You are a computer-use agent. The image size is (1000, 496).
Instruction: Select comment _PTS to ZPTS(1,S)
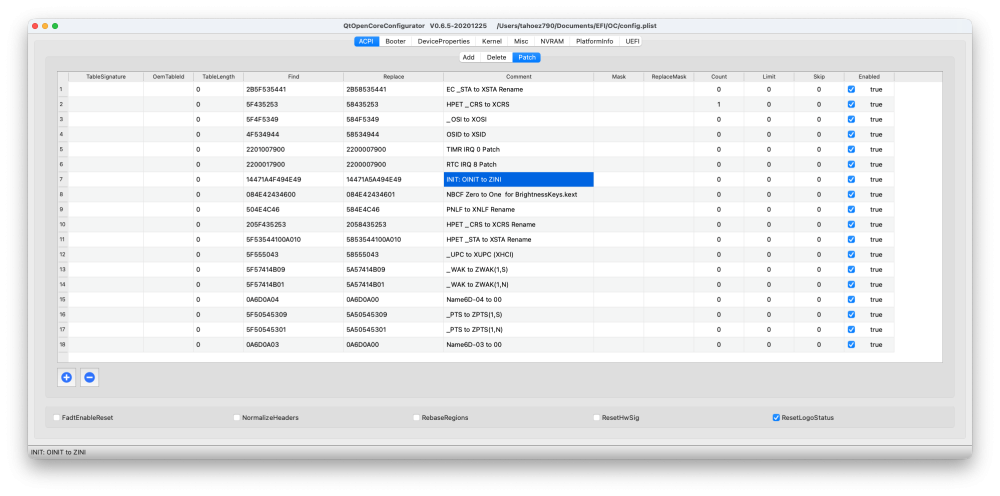point(518,314)
